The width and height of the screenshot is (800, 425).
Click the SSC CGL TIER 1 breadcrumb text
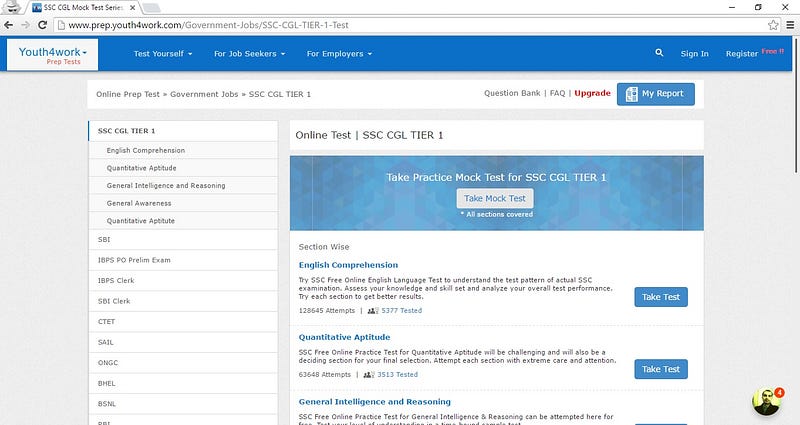point(280,94)
